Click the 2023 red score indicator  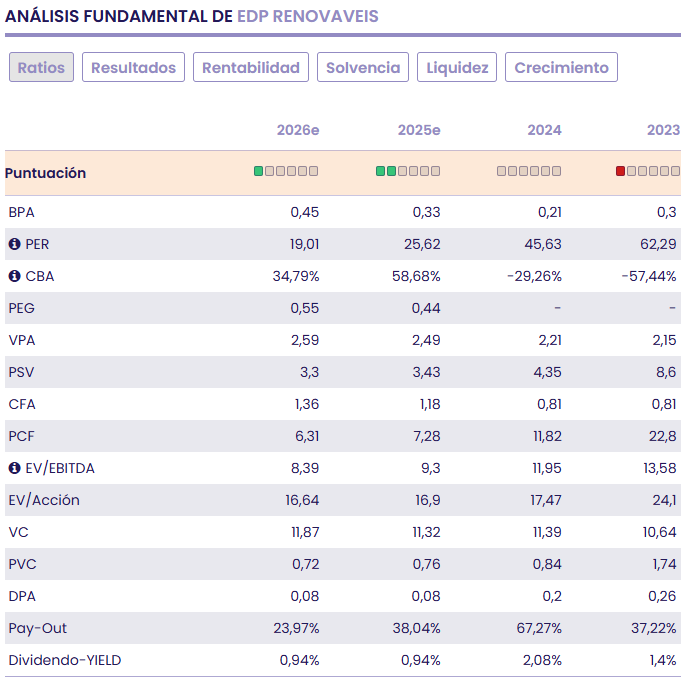648,172
